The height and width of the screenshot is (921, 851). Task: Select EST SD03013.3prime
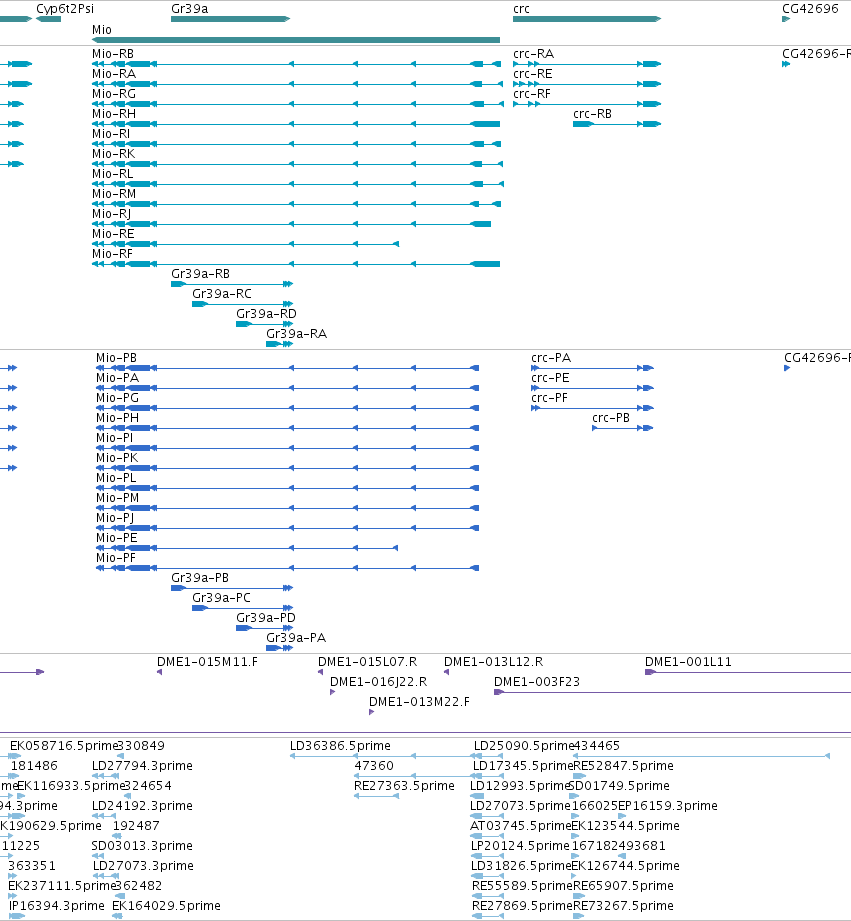point(142,845)
